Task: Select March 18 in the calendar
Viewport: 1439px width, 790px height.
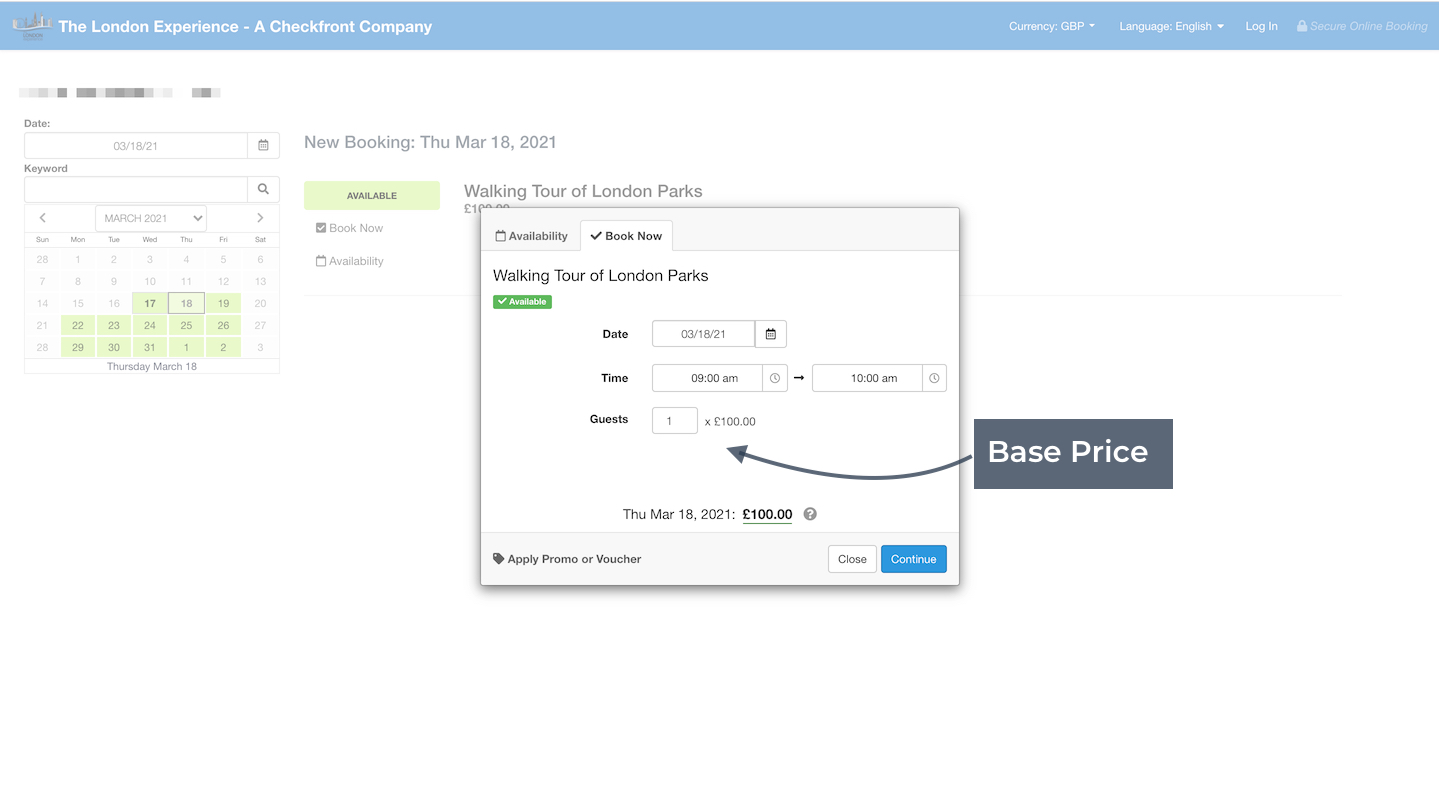Action: click(x=186, y=303)
